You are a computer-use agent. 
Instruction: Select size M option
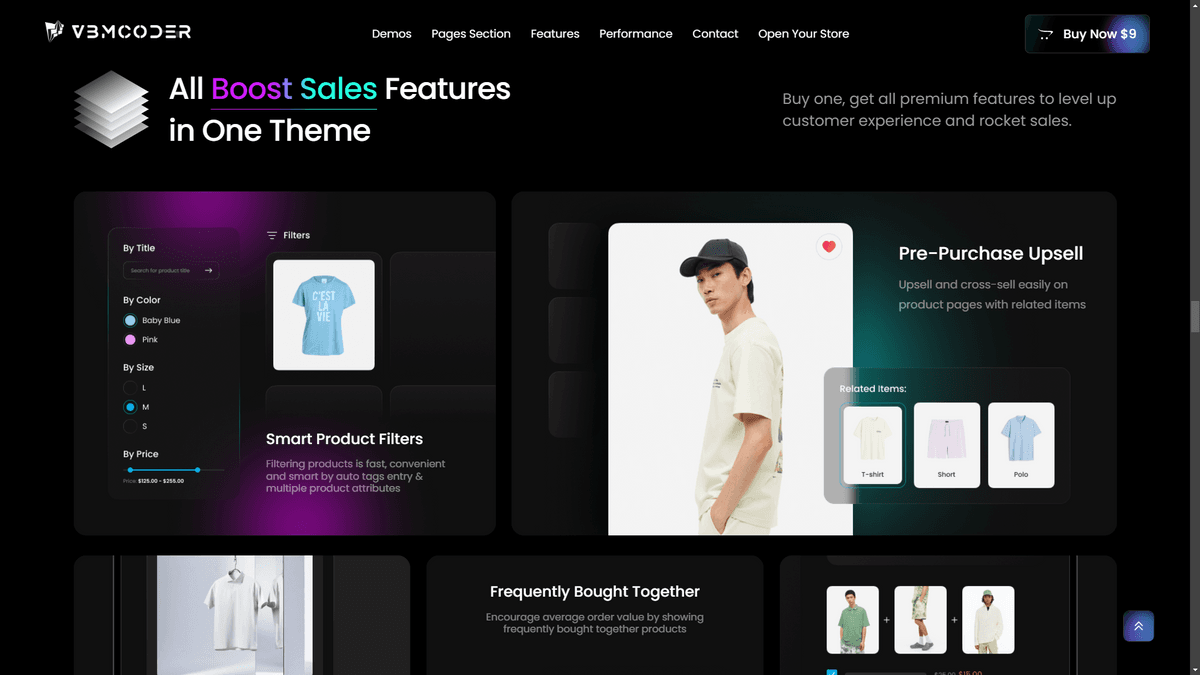click(x=130, y=407)
